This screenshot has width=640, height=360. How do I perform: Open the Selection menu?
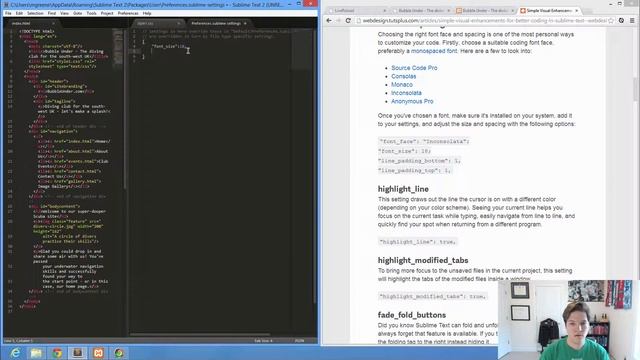35,13
